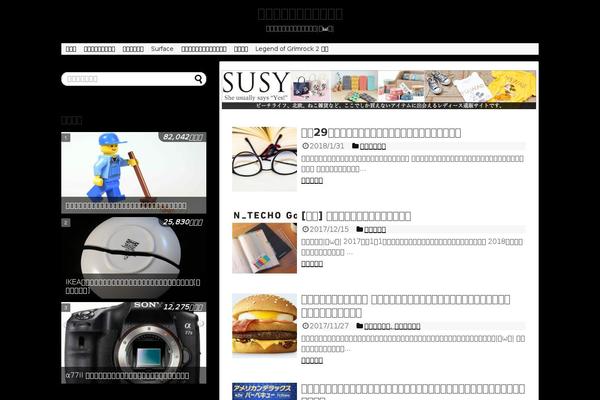Click the search magnifier icon
600x400 pixels.
coord(198,79)
